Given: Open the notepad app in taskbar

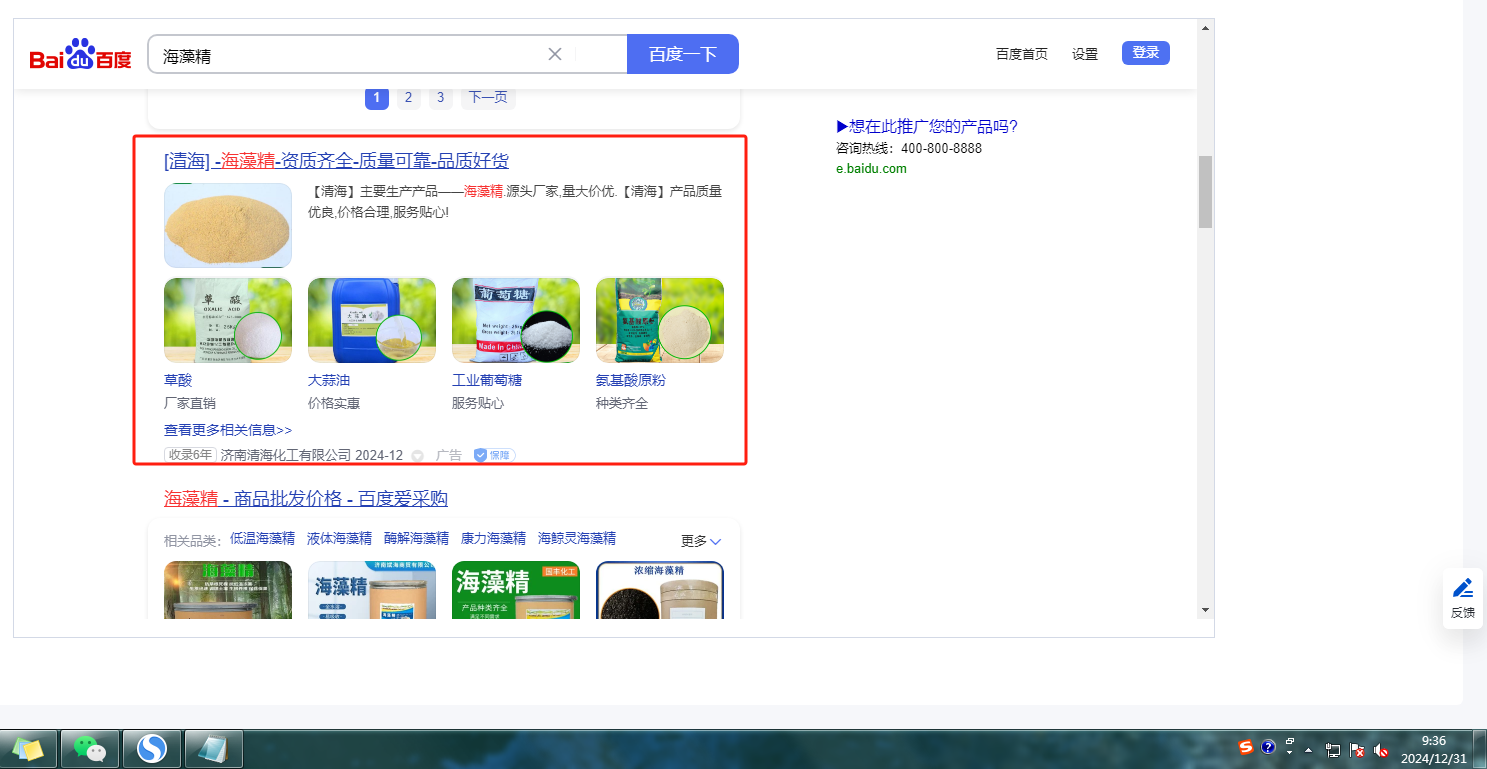Looking at the screenshot, I should tap(213, 748).
